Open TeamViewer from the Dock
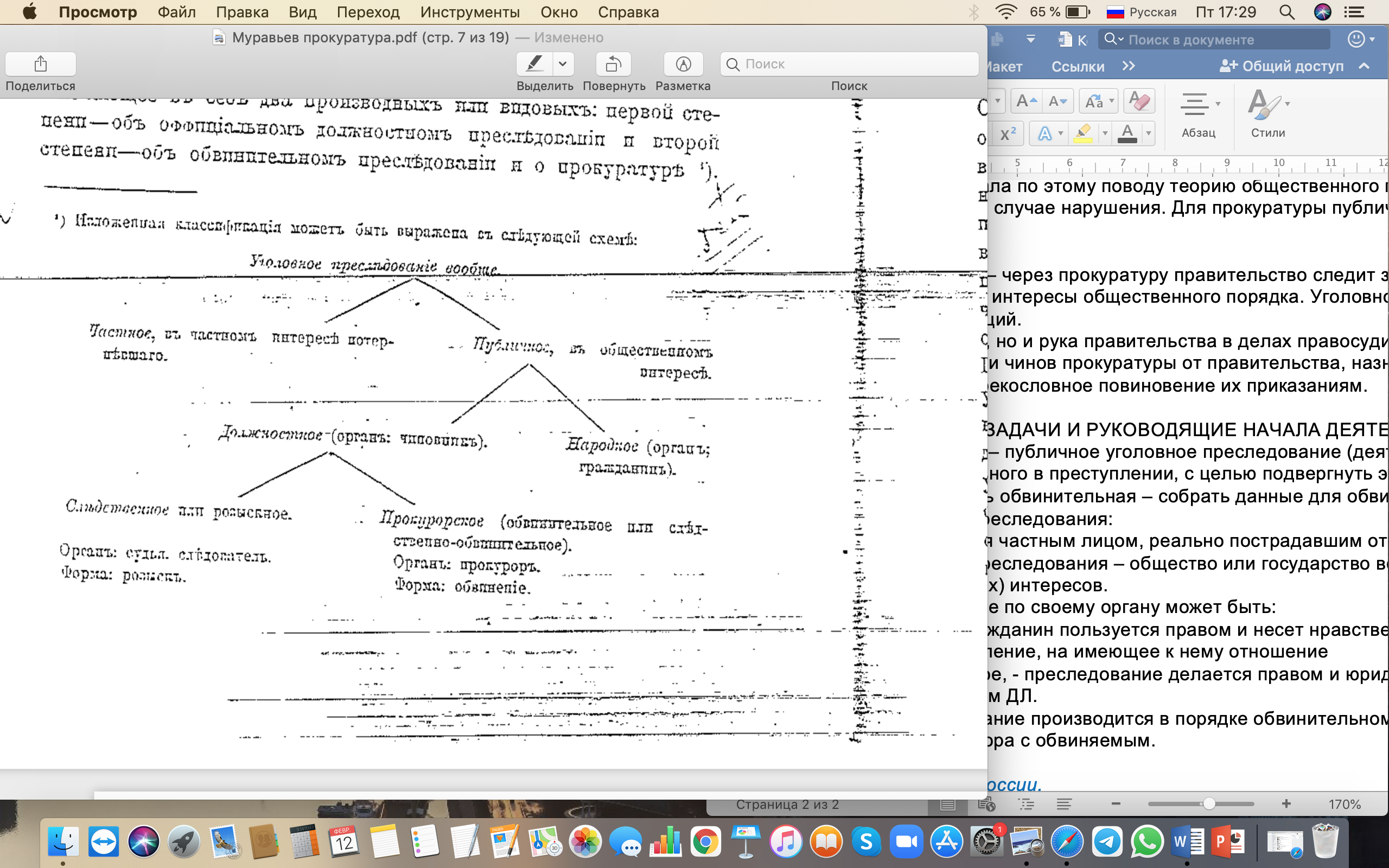 (x=103, y=841)
